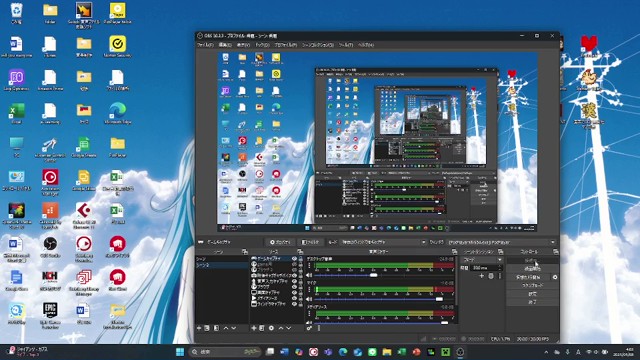The image size is (640, 360).
Task: Select the second scene in scenes list
Action: point(222,265)
